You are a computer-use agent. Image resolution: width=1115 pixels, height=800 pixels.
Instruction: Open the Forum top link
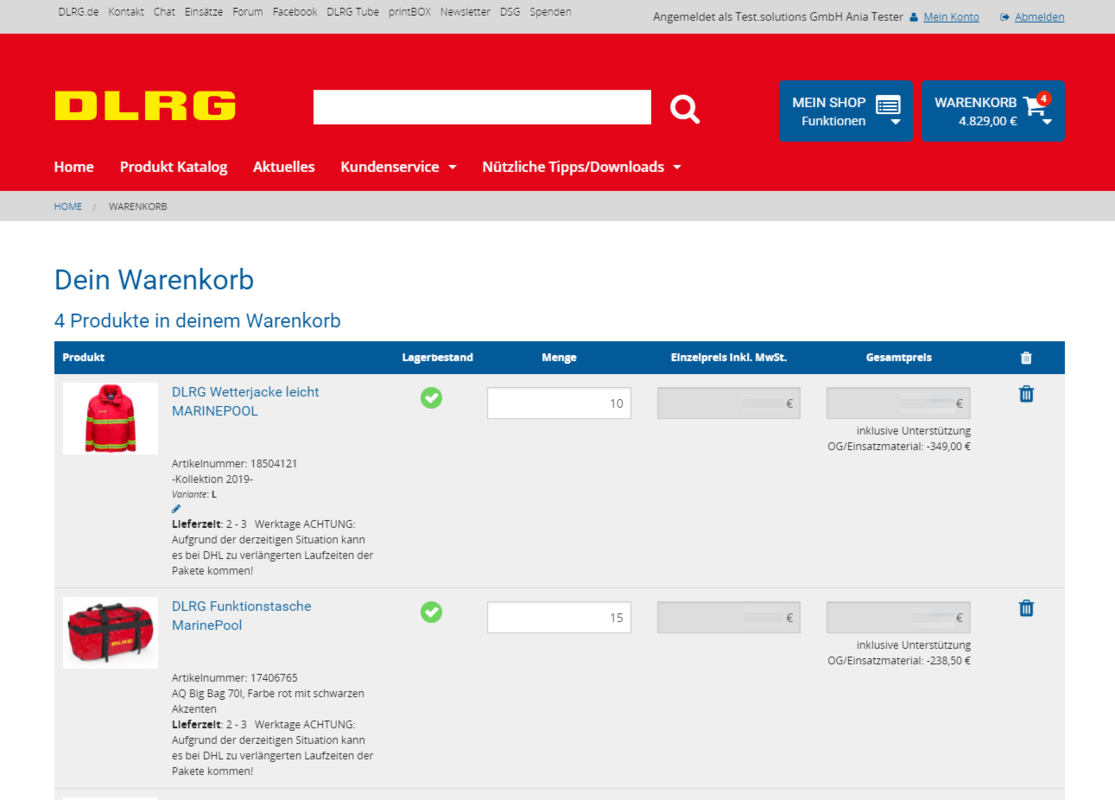pyautogui.click(x=247, y=12)
